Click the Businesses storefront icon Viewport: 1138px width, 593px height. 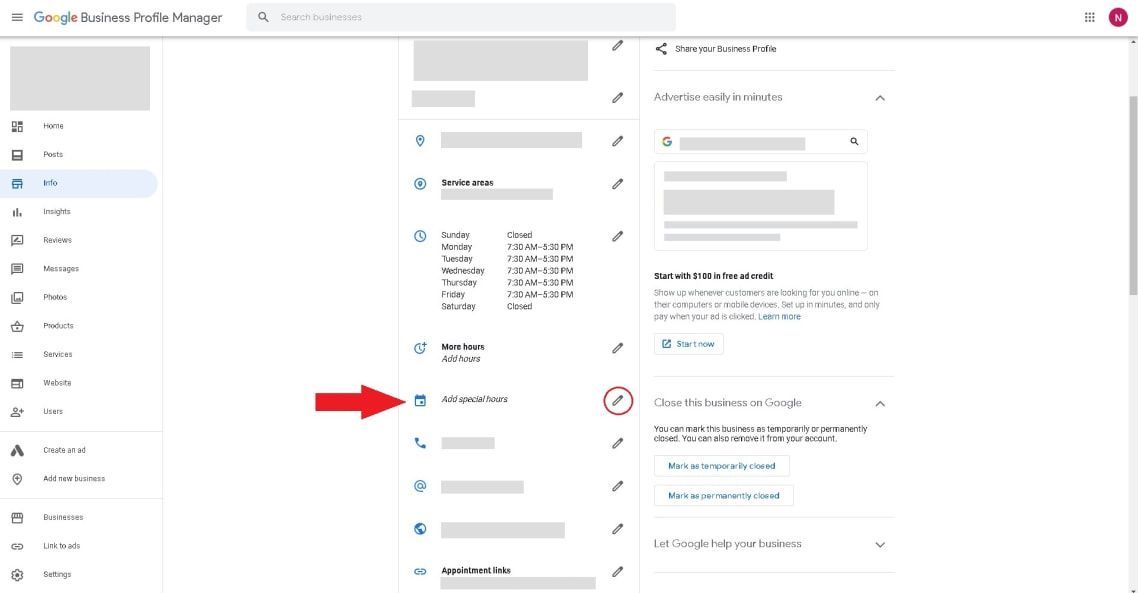tap(17, 518)
